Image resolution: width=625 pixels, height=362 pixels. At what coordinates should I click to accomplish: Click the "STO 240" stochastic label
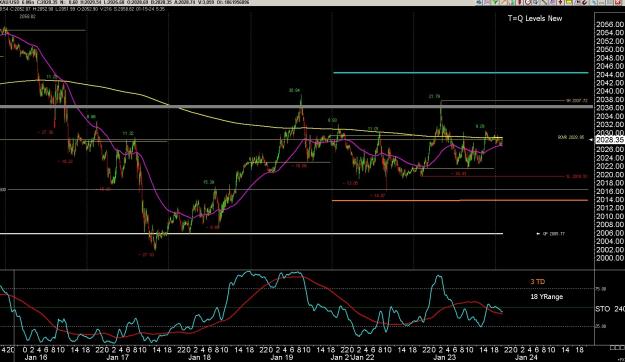610,309
